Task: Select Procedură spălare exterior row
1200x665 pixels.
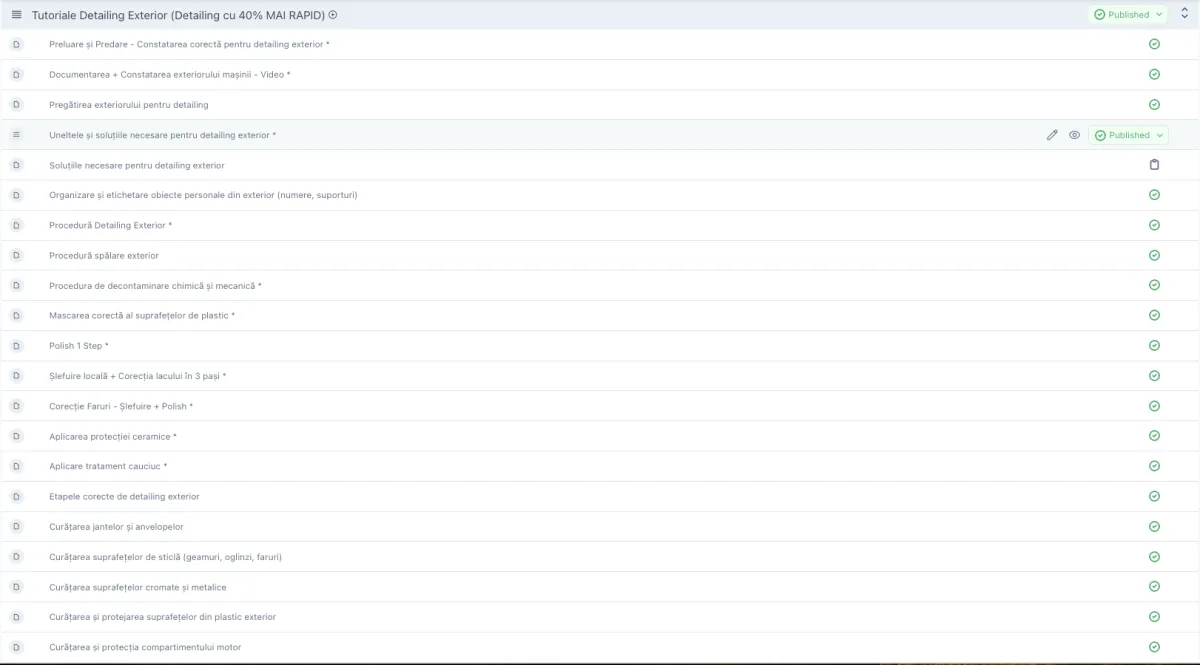Action: (104, 255)
